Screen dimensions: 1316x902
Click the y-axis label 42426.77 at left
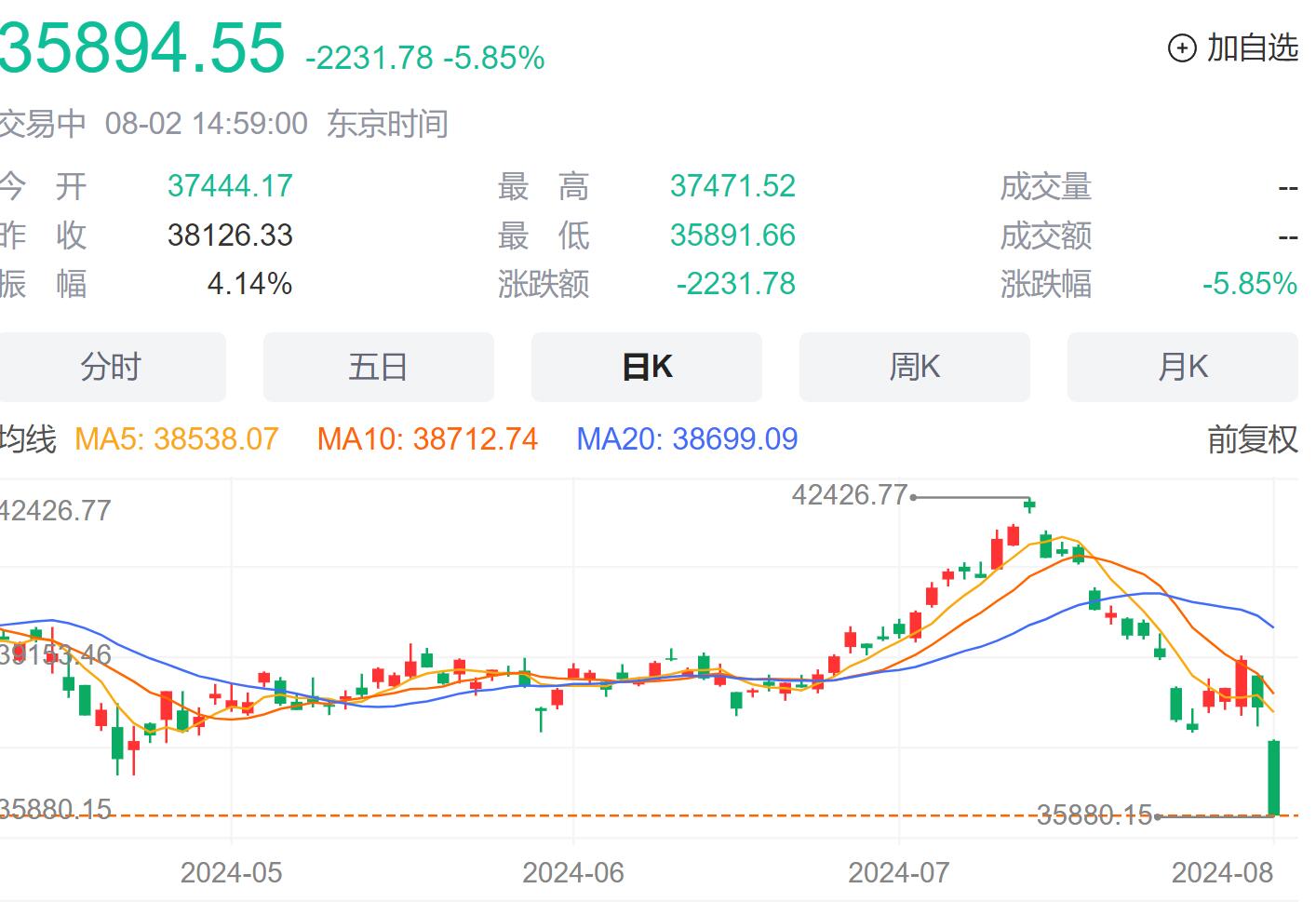56,510
